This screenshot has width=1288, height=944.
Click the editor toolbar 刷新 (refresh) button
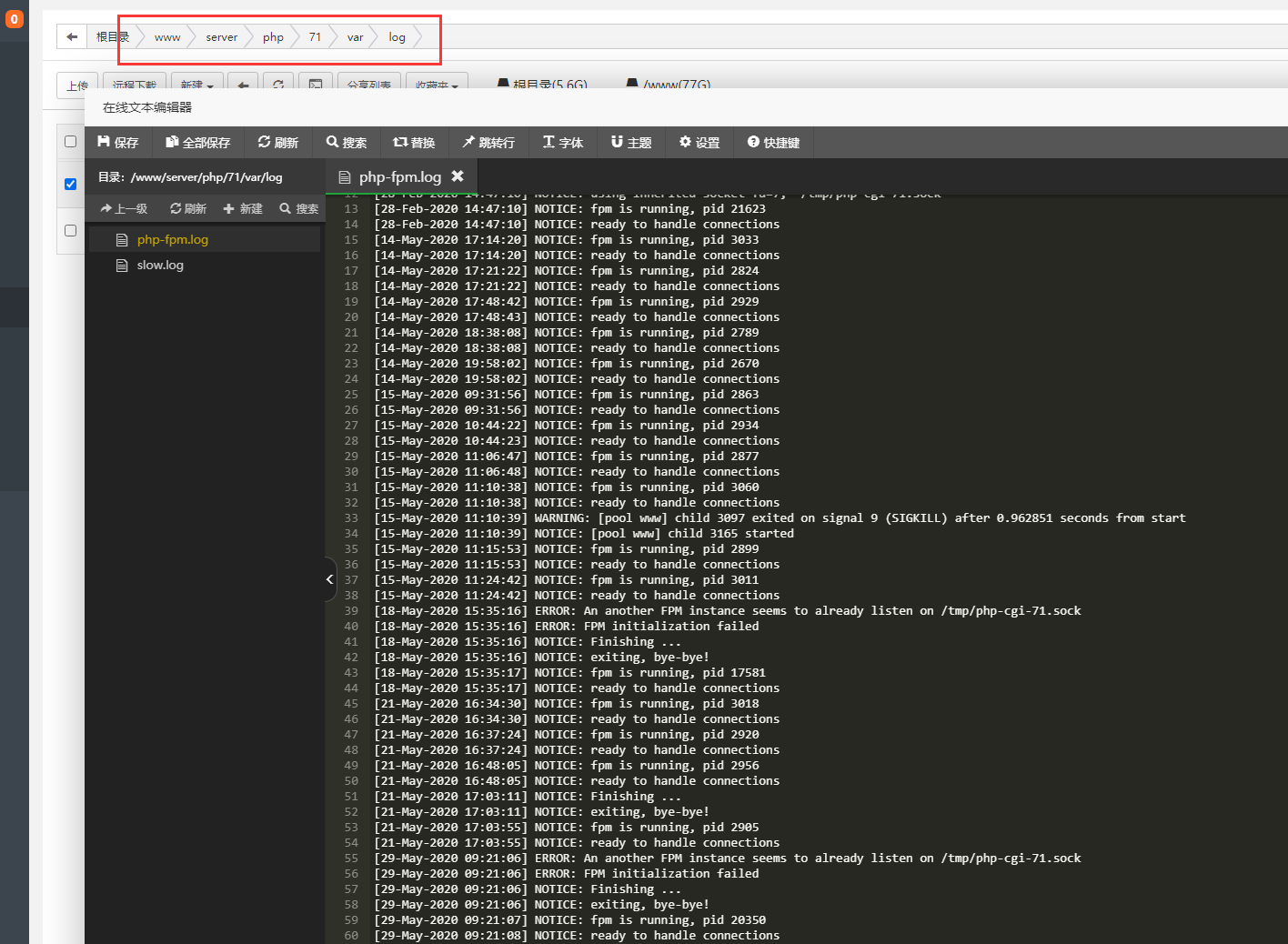click(277, 142)
